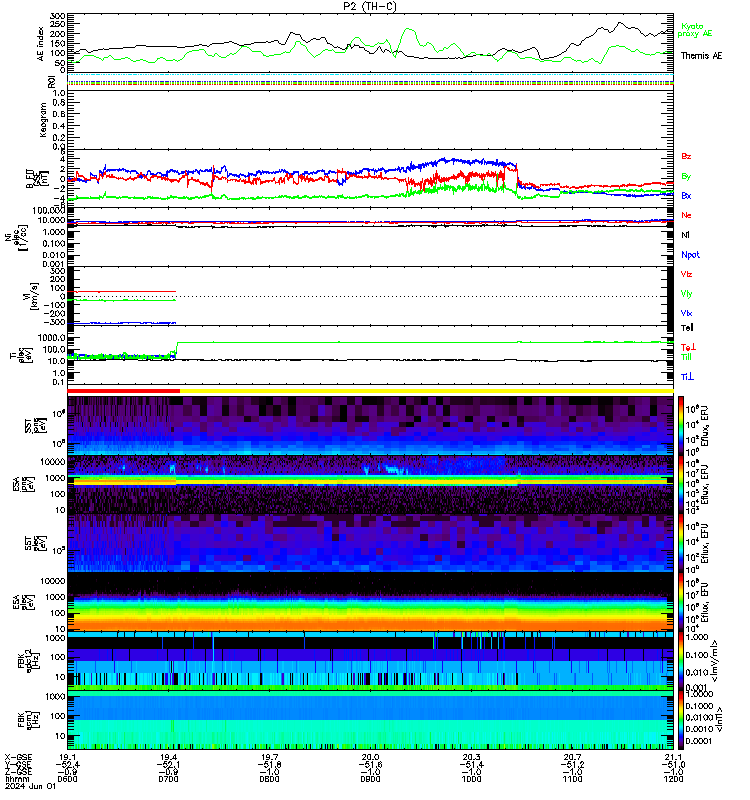Image resolution: width=750 pixels, height=800 pixels.
Task: Click the "0900" time tick label
Action: tap(370, 779)
